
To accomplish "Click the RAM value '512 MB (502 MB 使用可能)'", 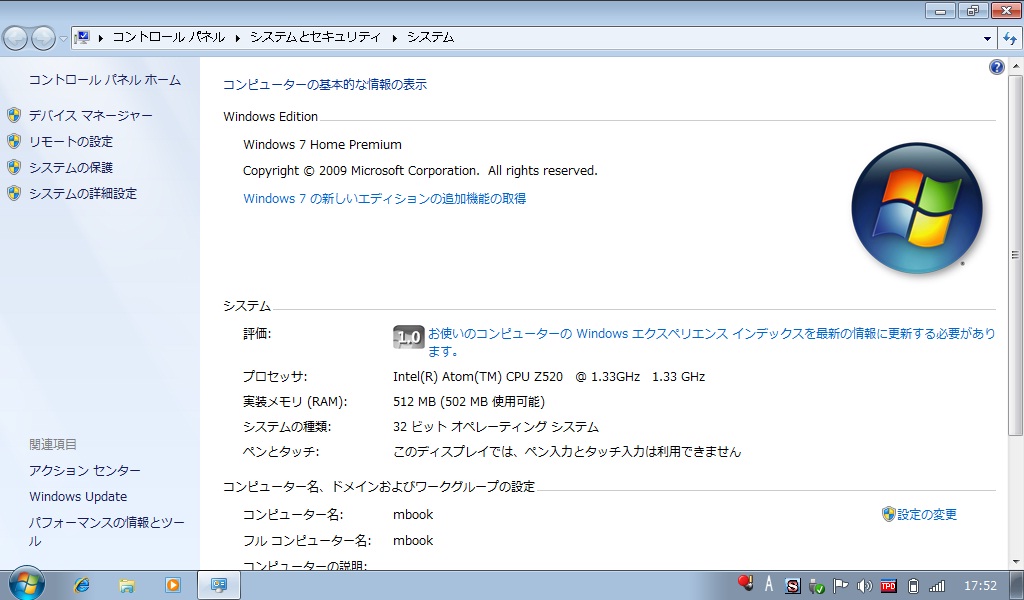I will pos(469,402).
